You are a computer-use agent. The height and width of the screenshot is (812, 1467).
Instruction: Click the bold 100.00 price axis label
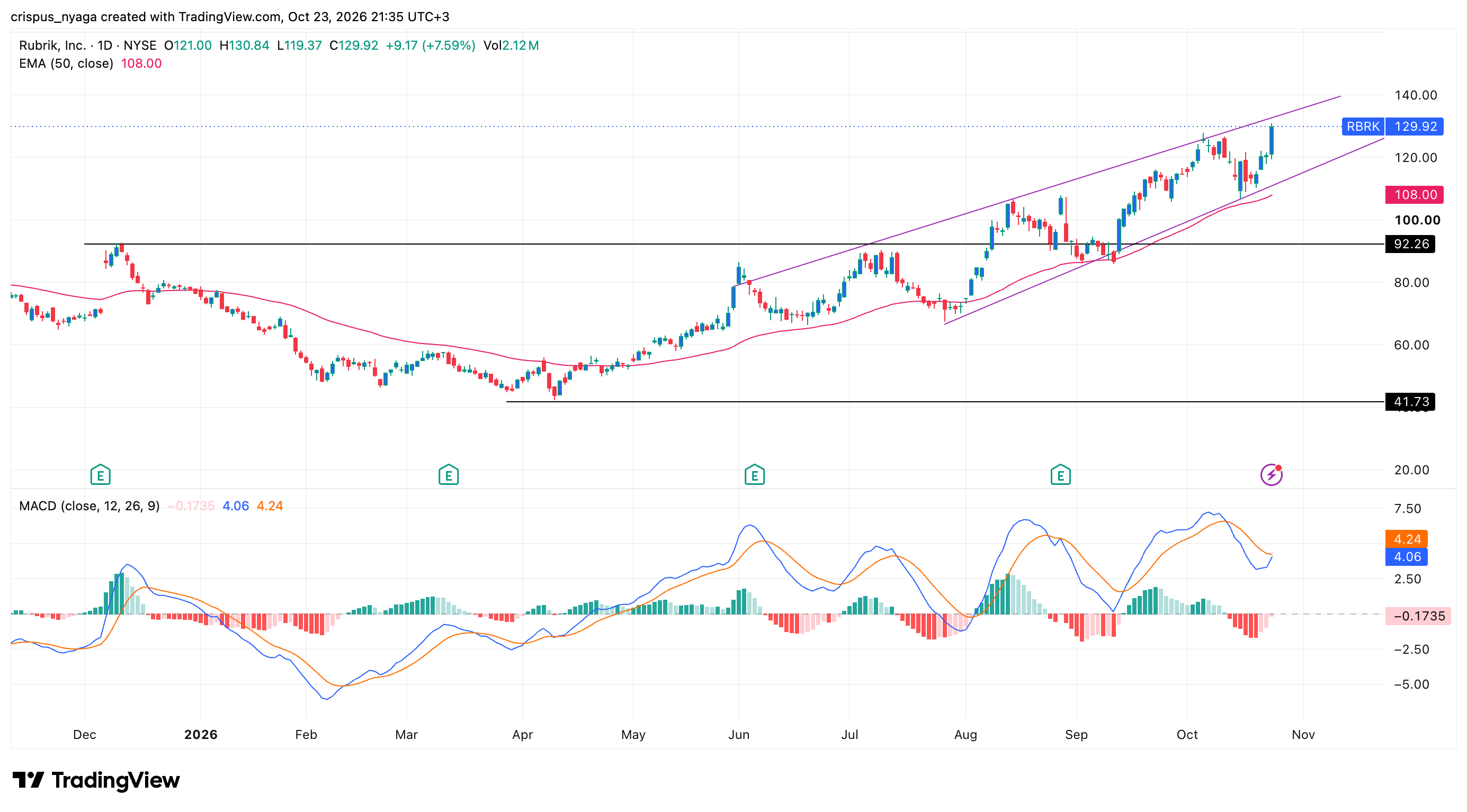1417,220
